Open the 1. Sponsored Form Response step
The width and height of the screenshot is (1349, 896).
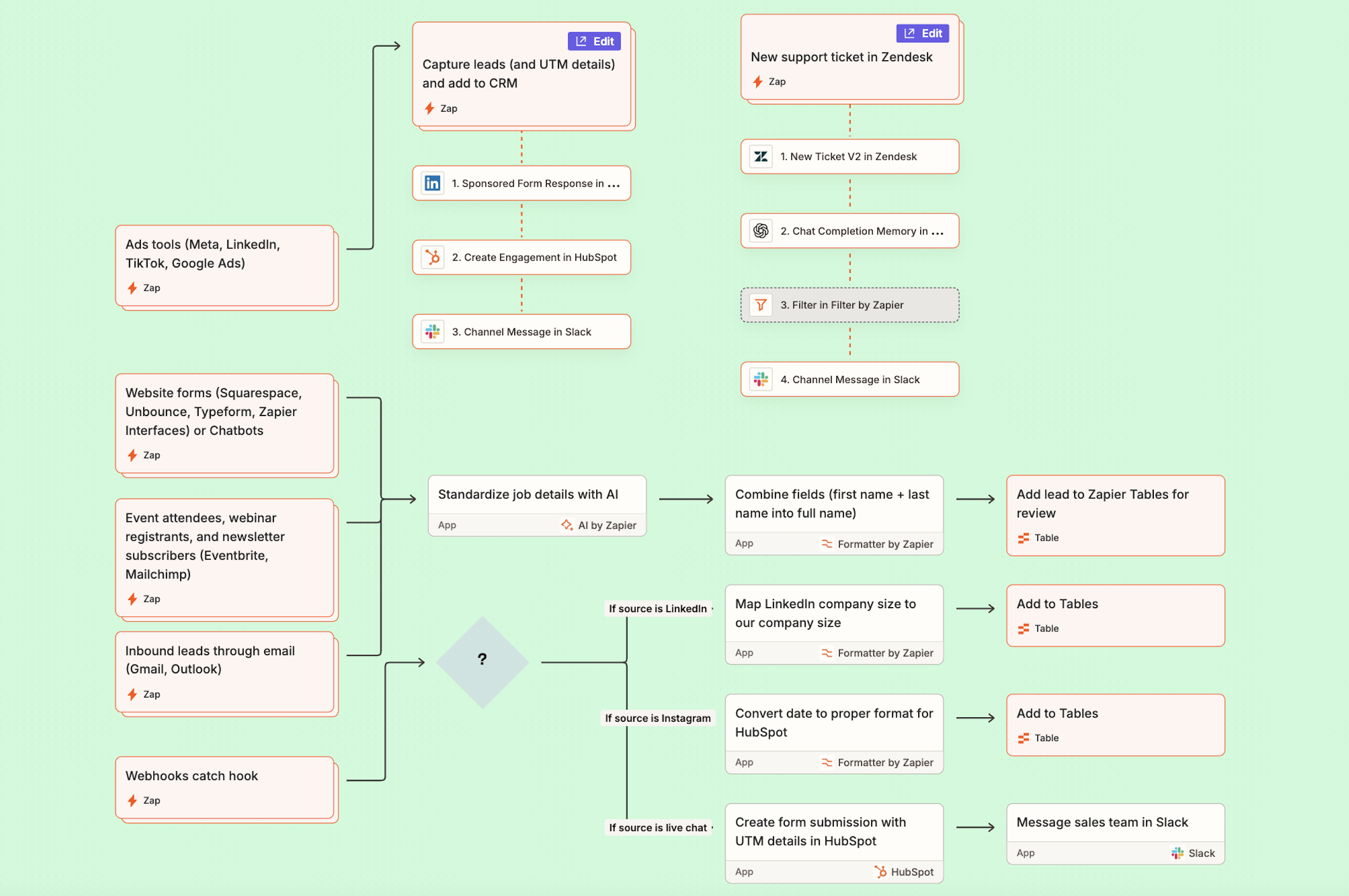click(522, 183)
